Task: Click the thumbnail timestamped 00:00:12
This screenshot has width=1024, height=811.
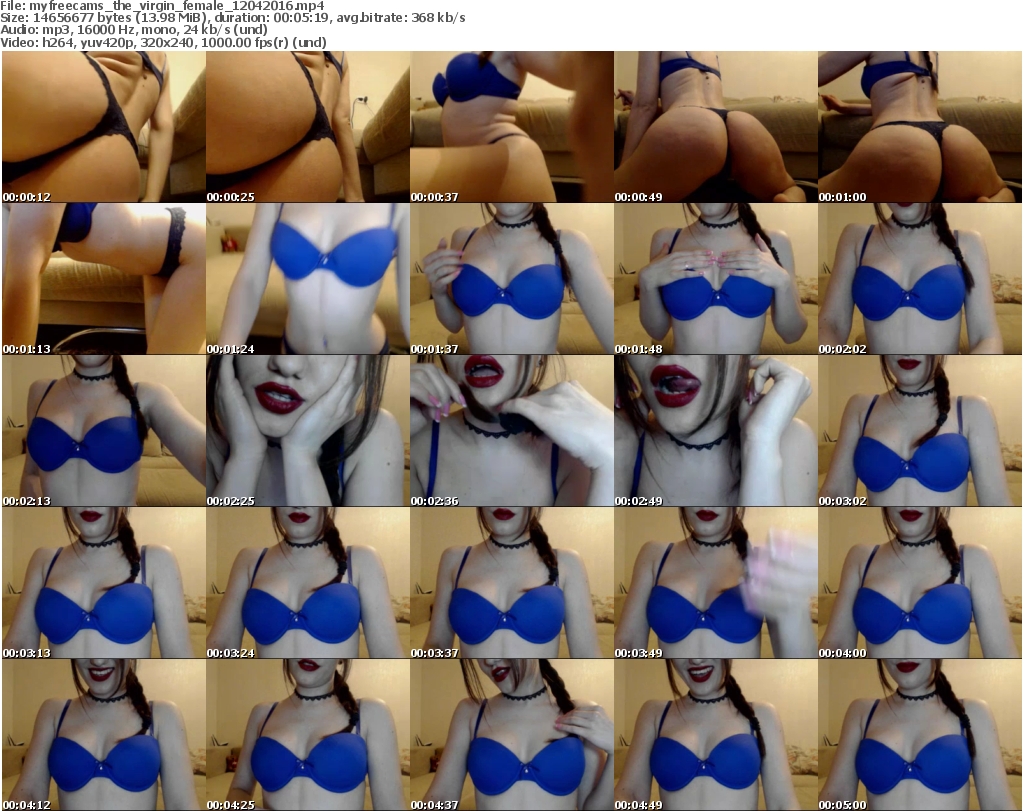Action: tap(103, 127)
